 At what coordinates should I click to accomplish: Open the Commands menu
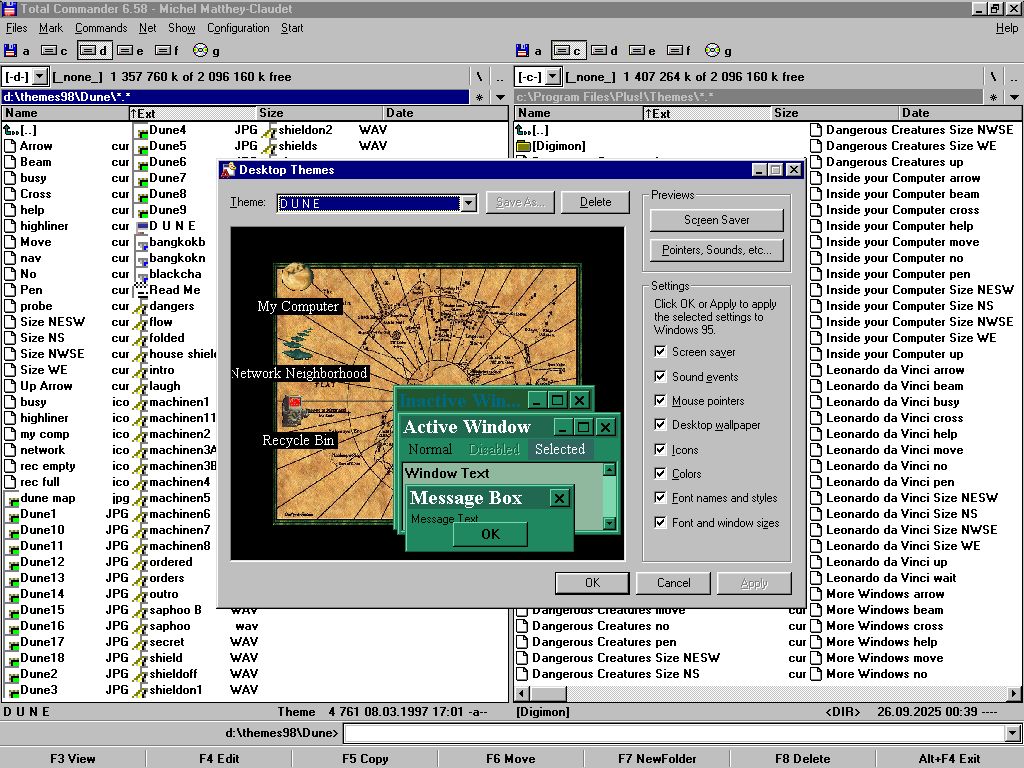click(100, 28)
